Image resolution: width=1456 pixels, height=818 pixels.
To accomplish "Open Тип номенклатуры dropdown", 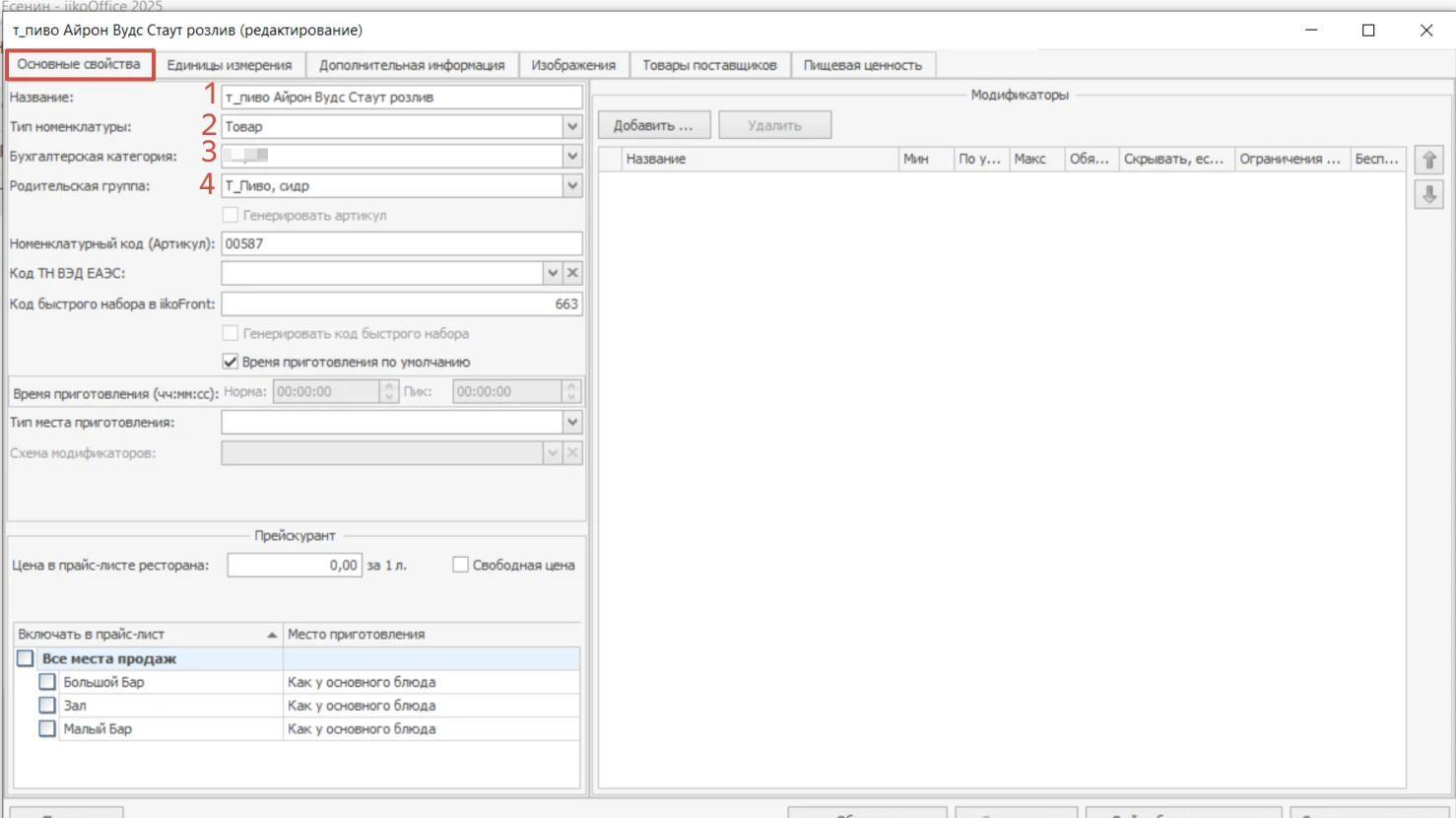I will (x=572, y=126).
